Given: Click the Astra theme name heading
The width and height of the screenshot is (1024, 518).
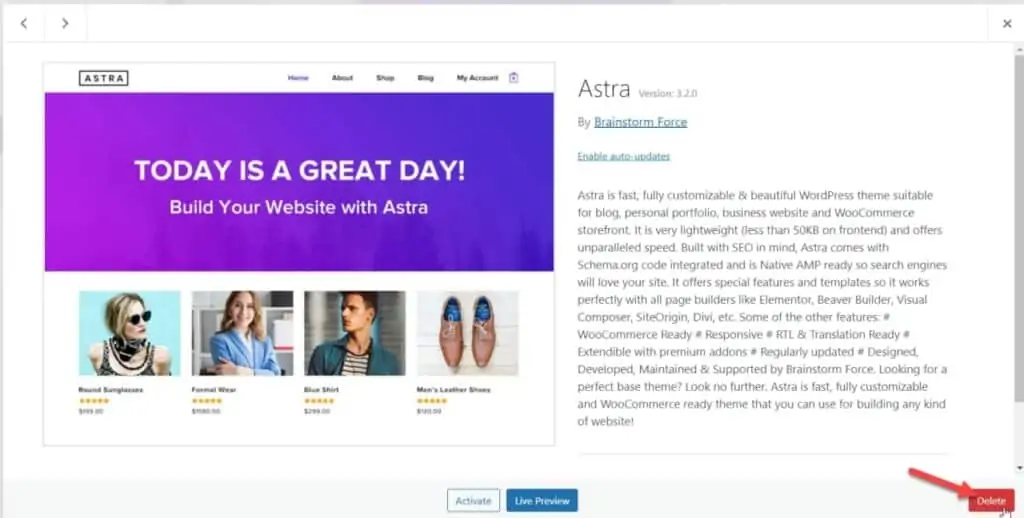Looking at the screenshot, I should (x=604, y=89).
